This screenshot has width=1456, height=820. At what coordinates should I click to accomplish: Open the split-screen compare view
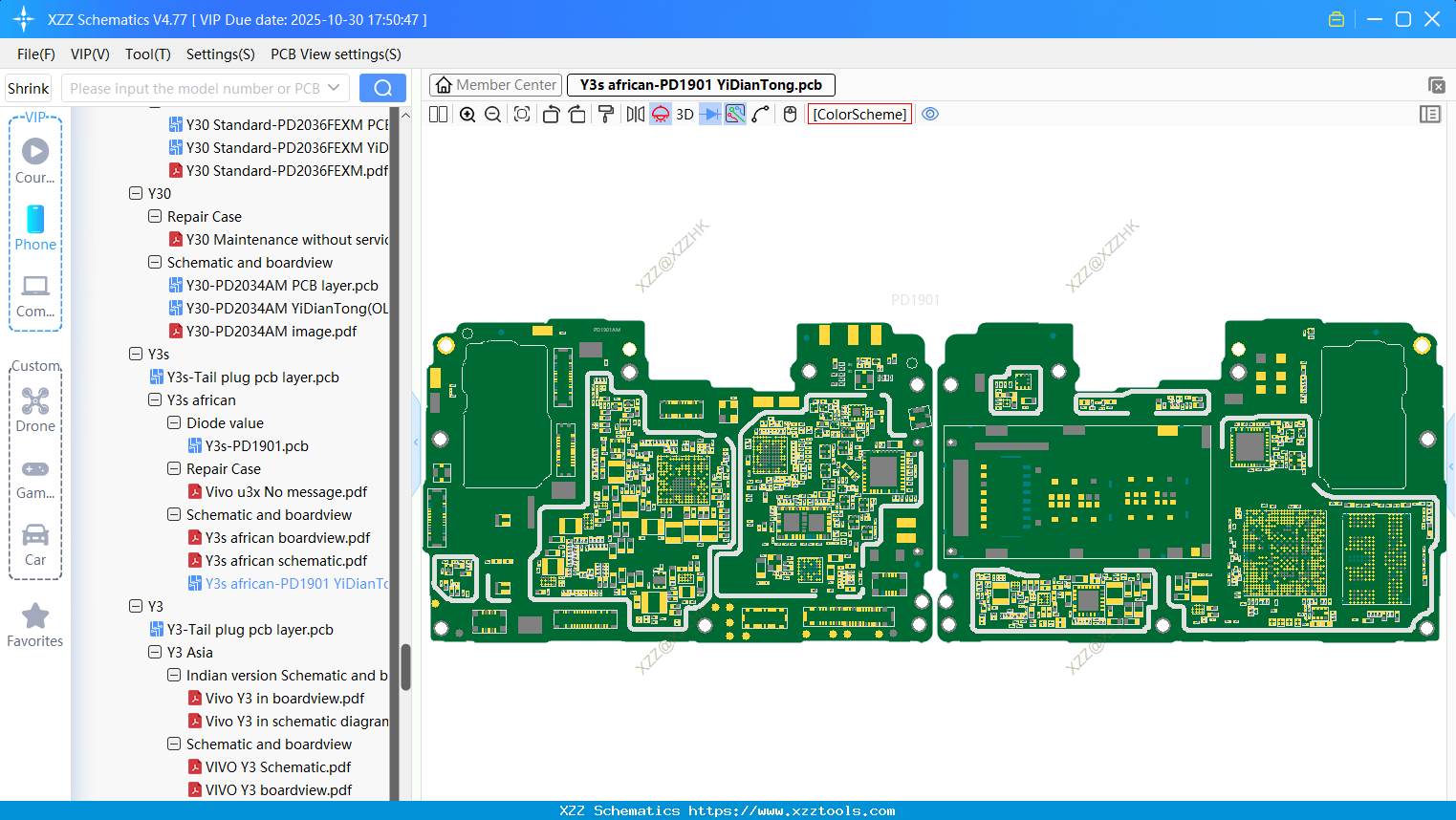[437, 114]
